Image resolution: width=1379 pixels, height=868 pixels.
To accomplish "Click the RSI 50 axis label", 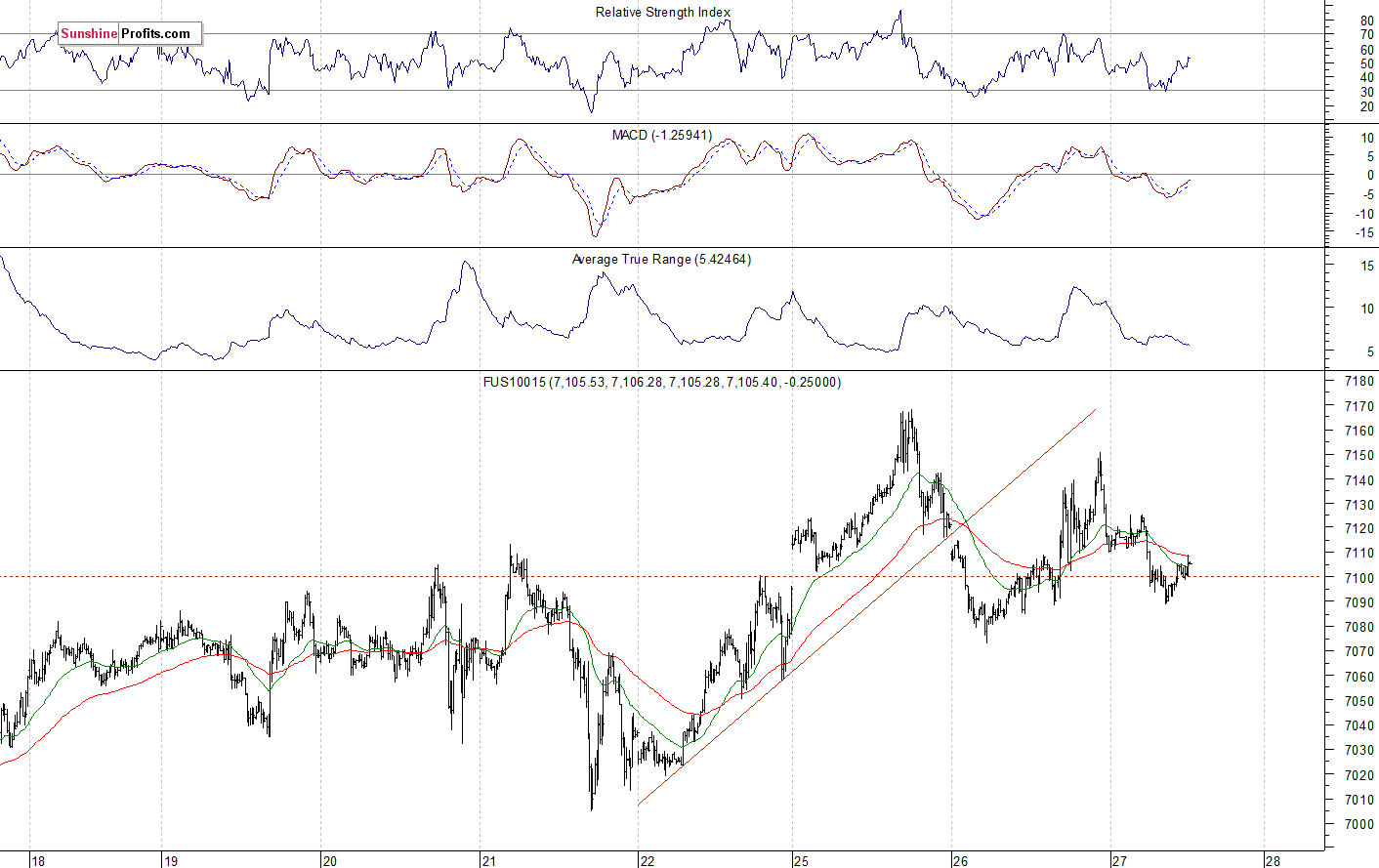I will 1366,63.
